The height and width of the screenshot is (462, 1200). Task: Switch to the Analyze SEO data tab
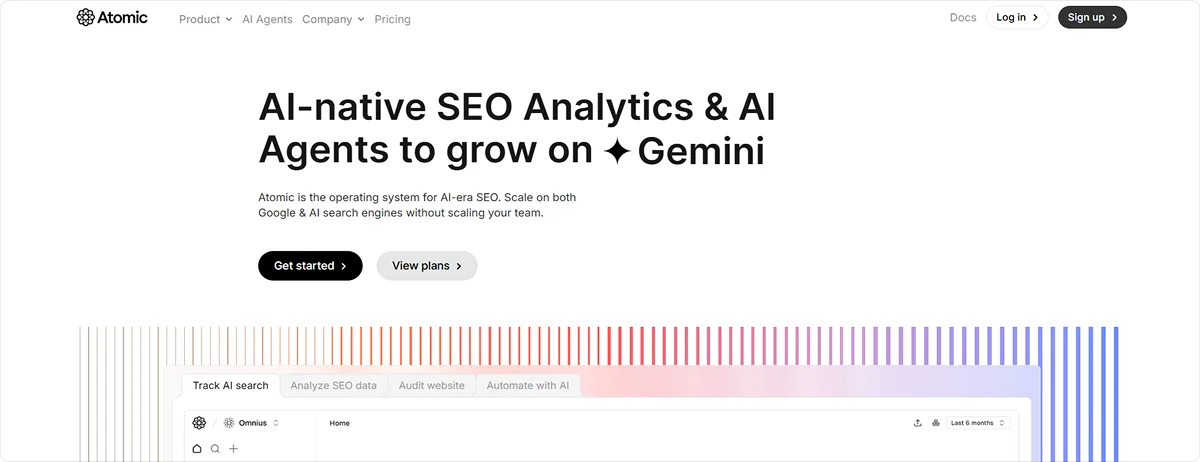pos(333,385)
